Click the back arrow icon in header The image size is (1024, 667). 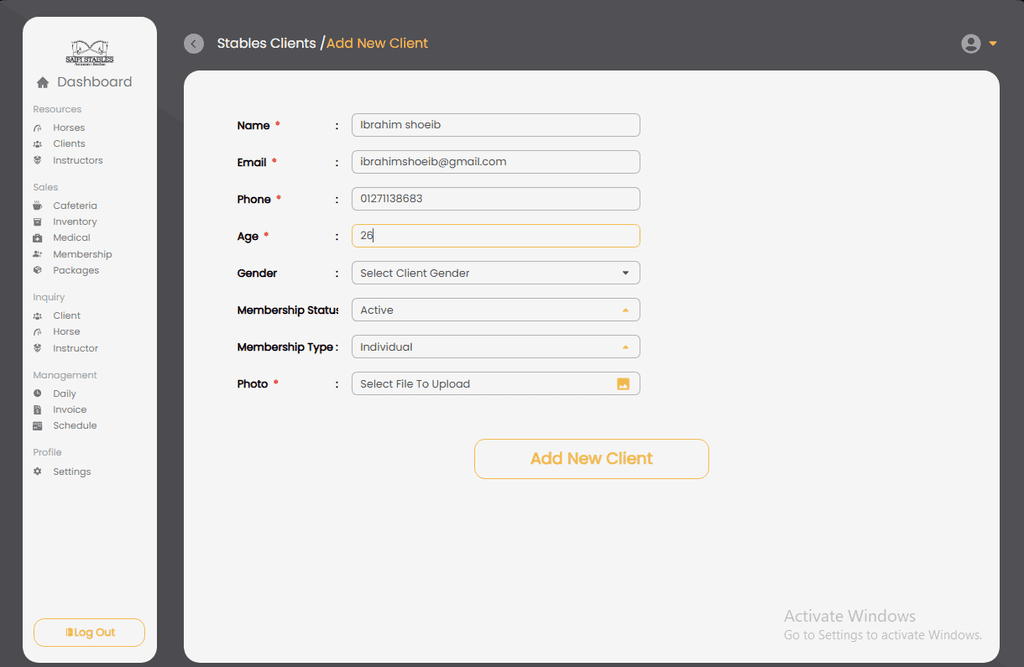pyautogui.click(x=194, y=44)
